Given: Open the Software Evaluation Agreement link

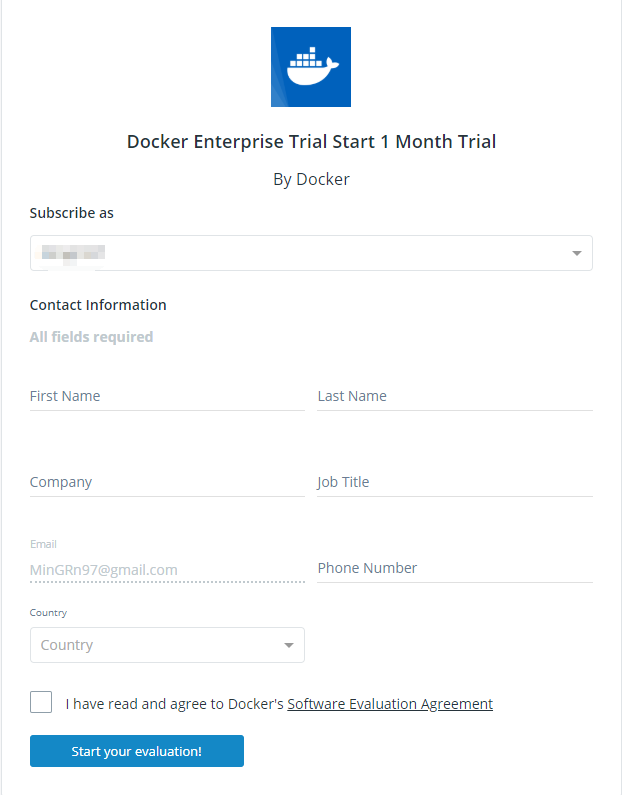Looking at the screenshot, I should coord(390,704).
